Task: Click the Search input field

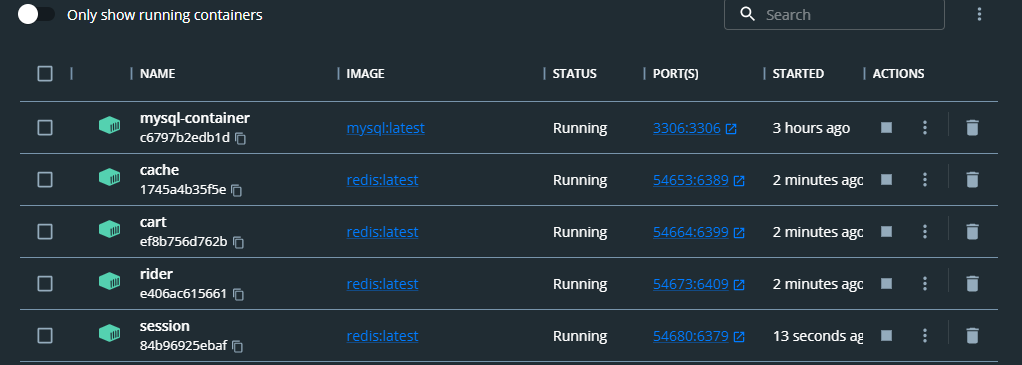Action: pyautogui.click(x=834, y=14)
